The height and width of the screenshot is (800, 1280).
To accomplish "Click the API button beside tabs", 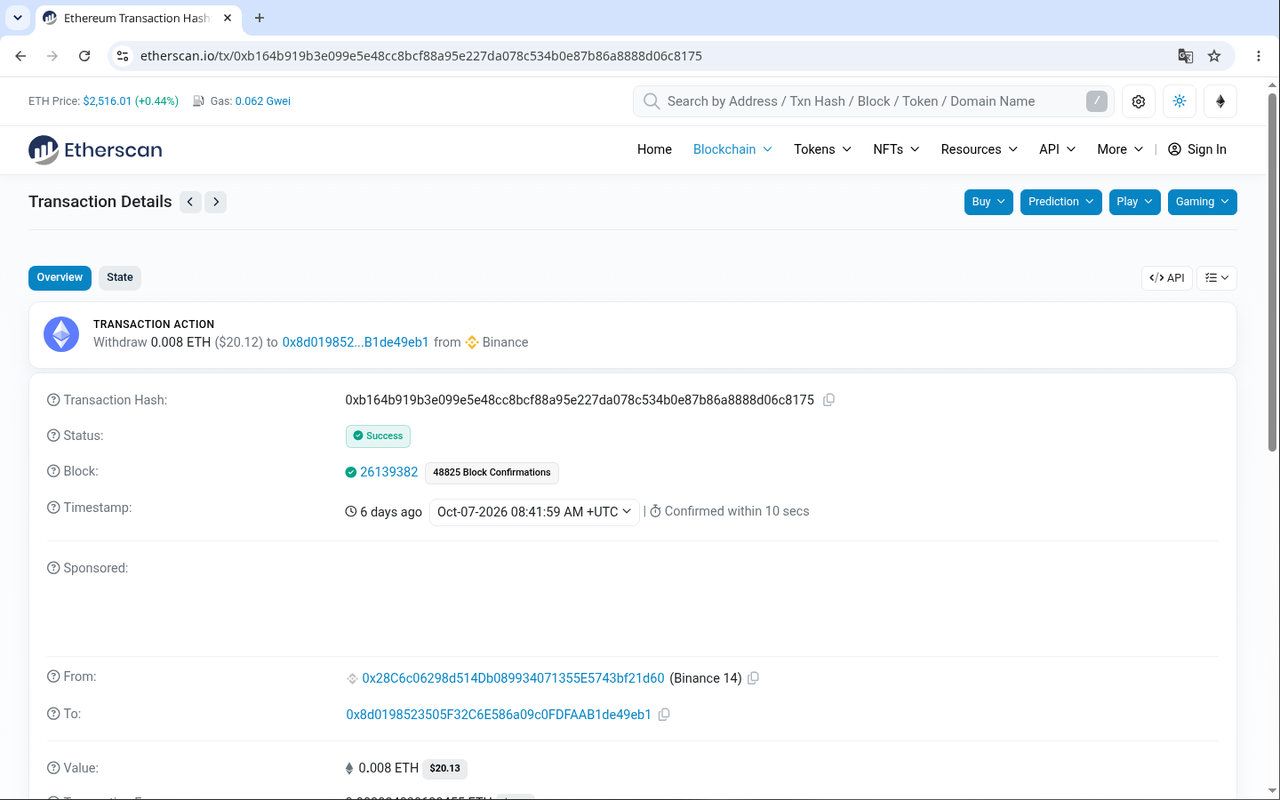I will click(x=1167, y=278).
